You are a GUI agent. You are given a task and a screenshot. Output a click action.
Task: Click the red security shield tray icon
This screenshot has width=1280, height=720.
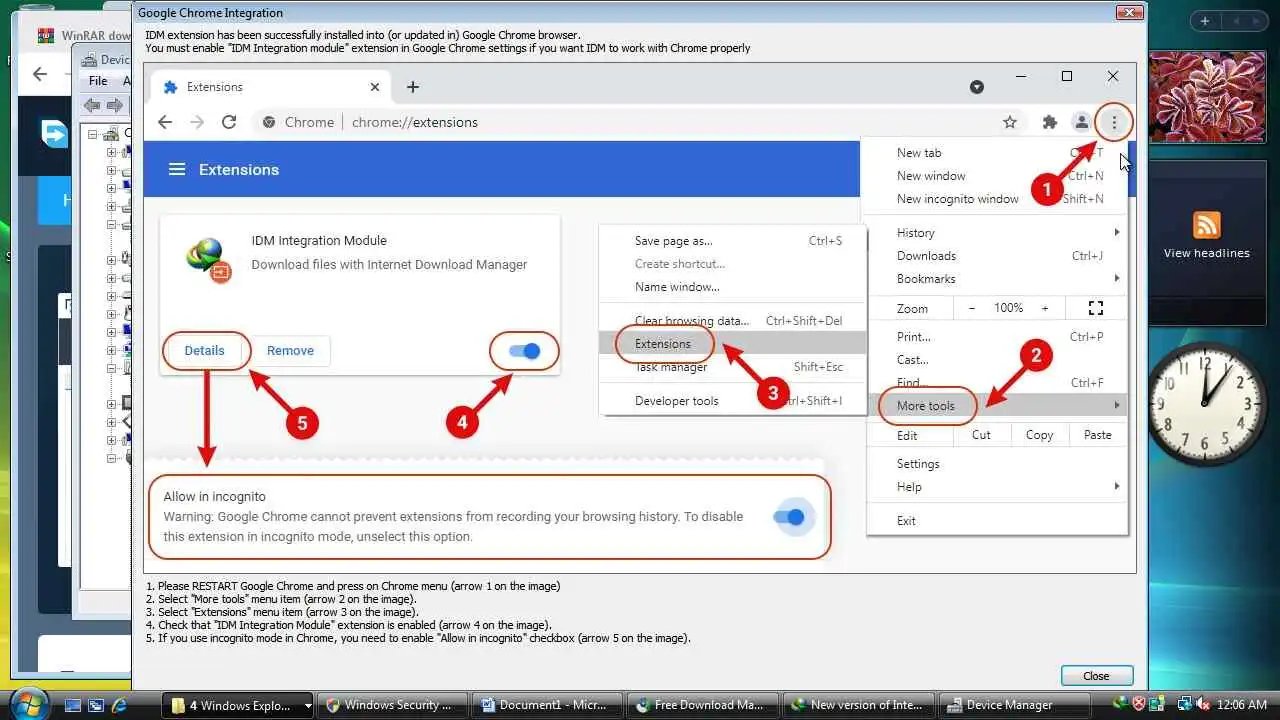tap(1140, 705)
